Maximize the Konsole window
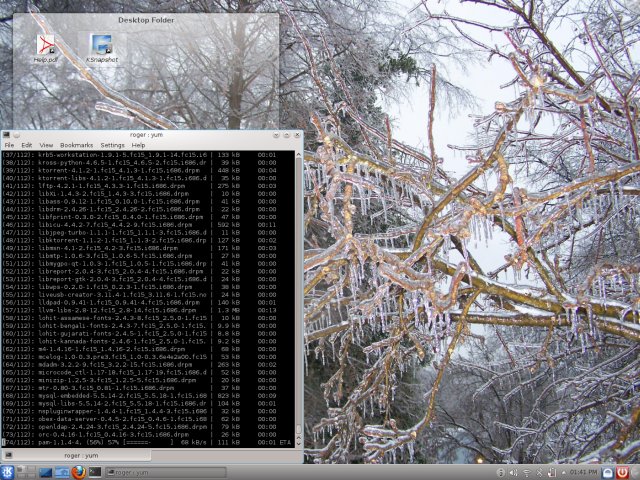The width and height of the screenshot is (640, 480). pos(287,135)
